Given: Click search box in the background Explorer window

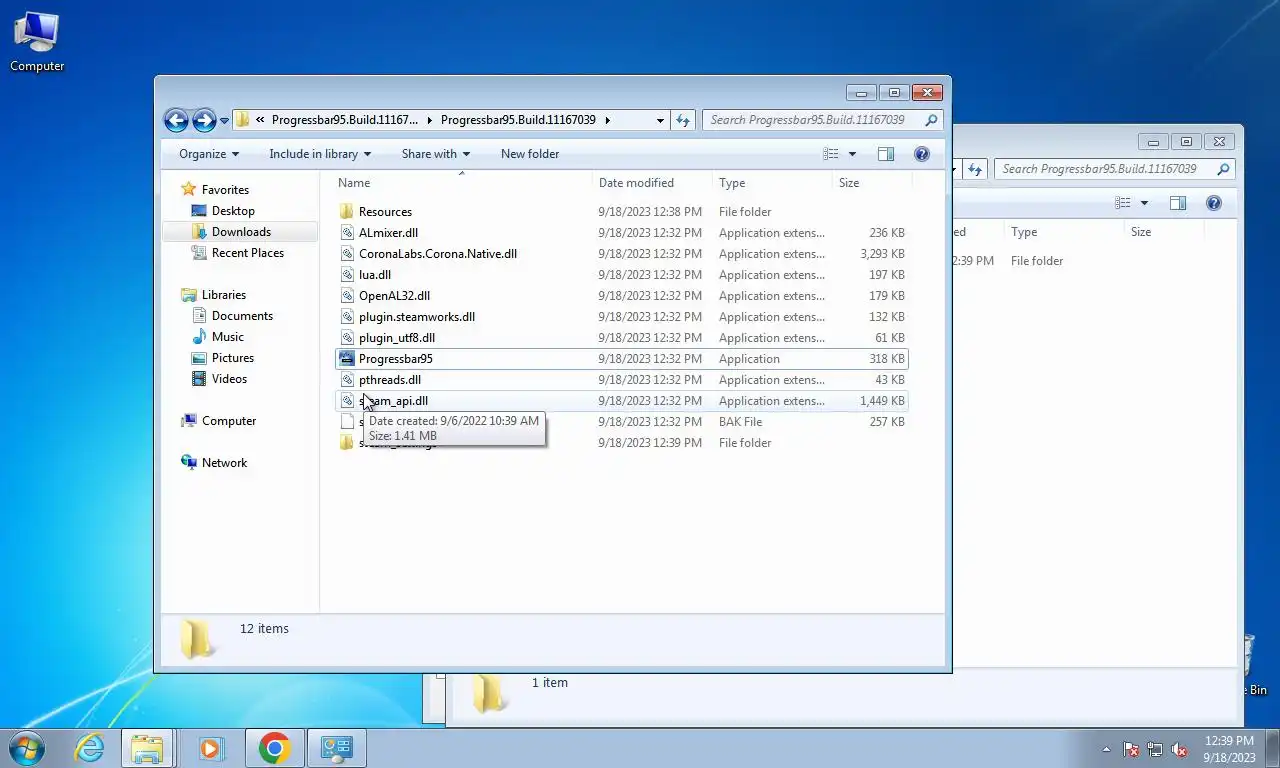Looking at the screenshot, I should 1115,169.
